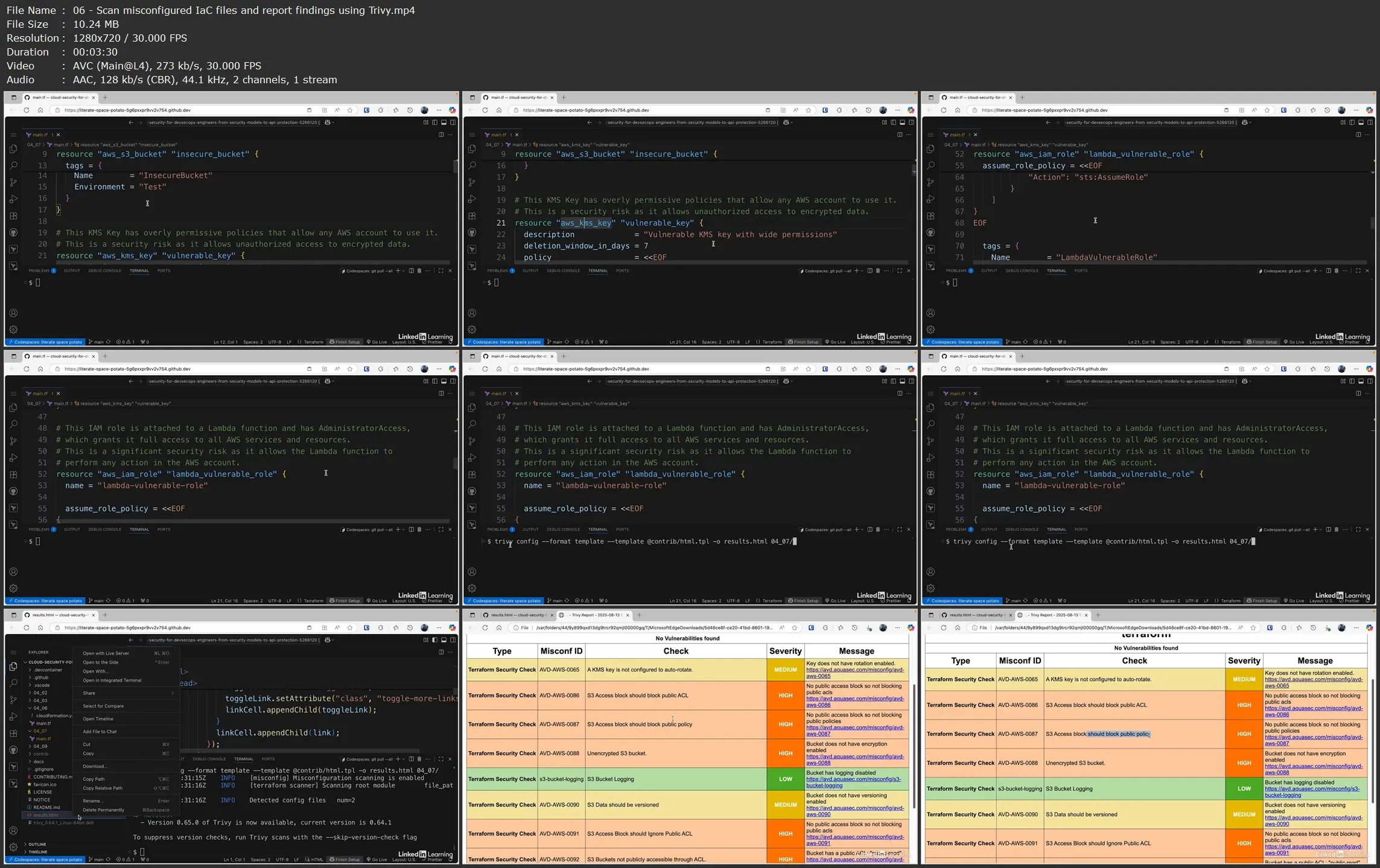
Task: Open Extensions icon beside the Explorer file tree
Action: pyautogui.click(x=13, y=733)
